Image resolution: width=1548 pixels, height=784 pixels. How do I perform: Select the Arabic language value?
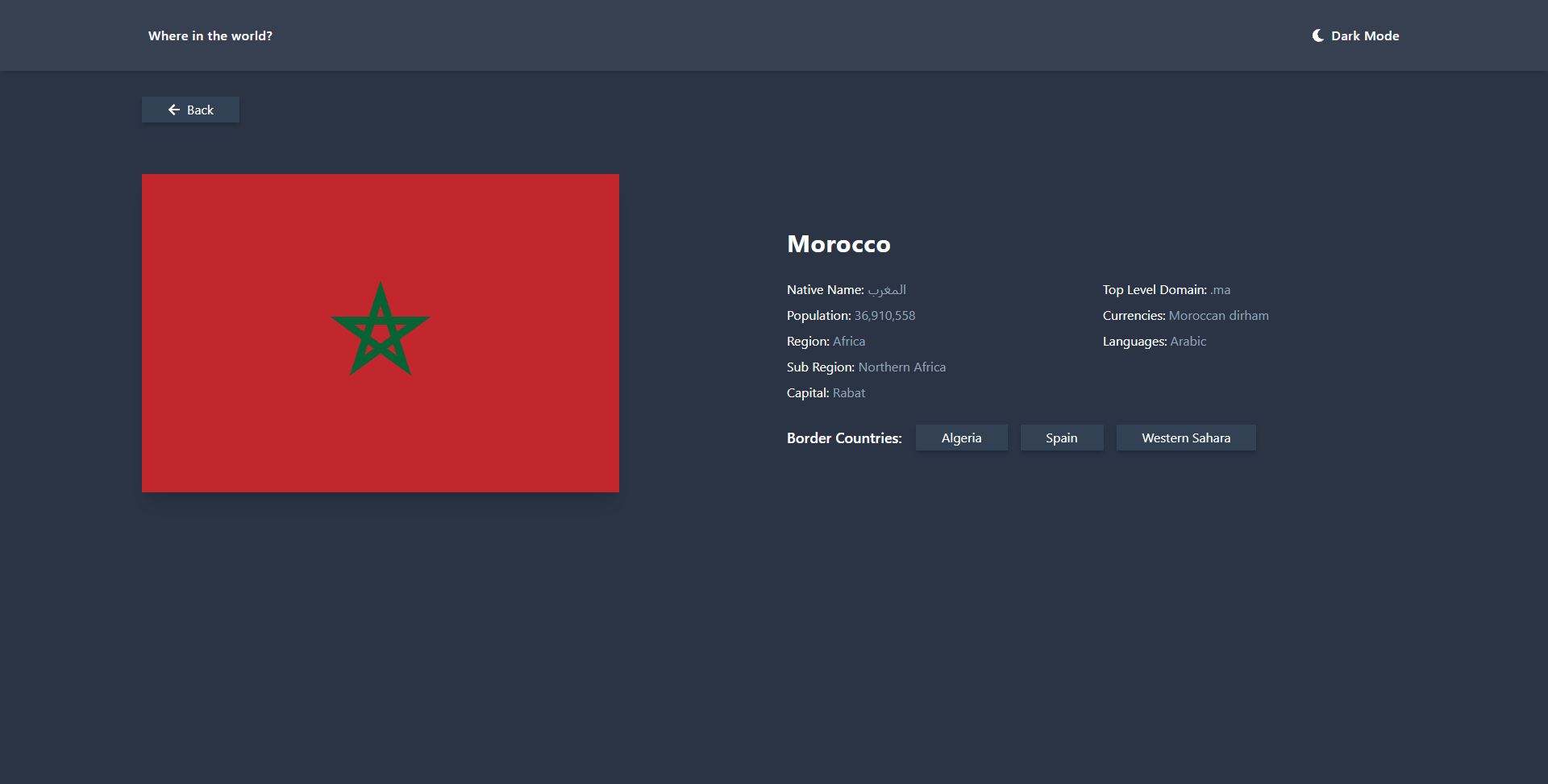point(1188,341)
